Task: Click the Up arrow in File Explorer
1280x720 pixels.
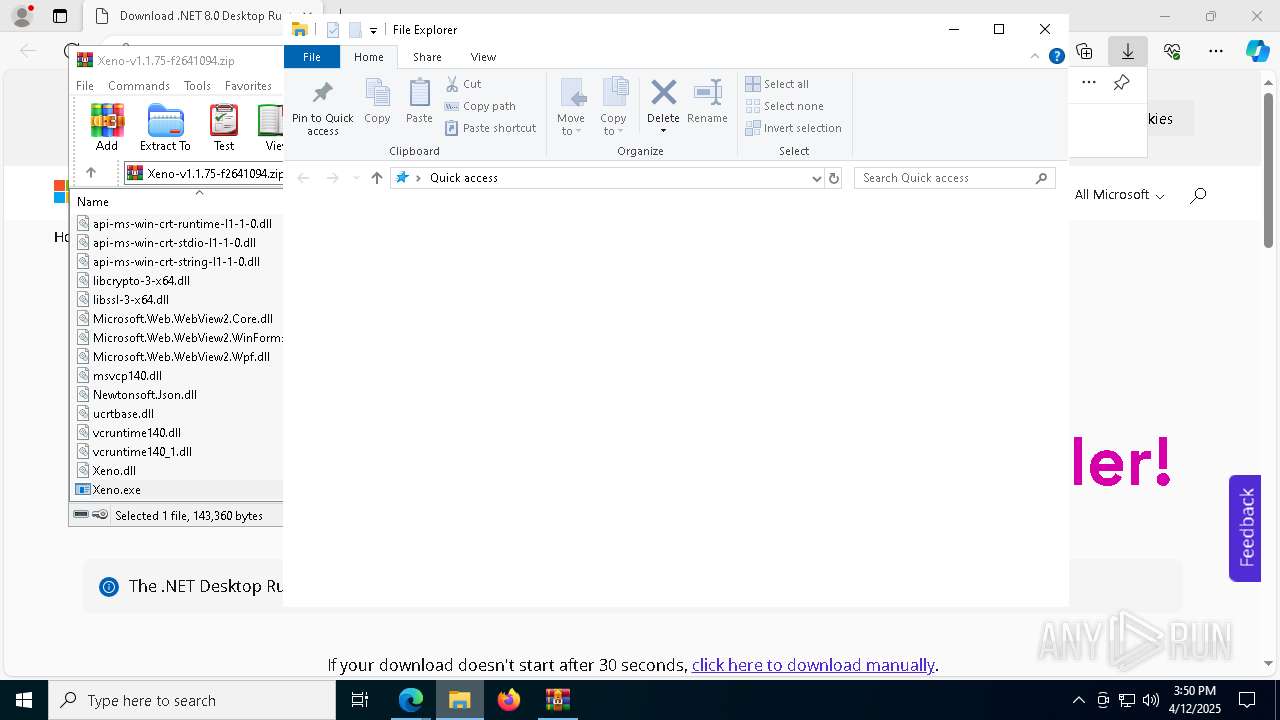Action: pyautogui.click(x=376, y=178)
